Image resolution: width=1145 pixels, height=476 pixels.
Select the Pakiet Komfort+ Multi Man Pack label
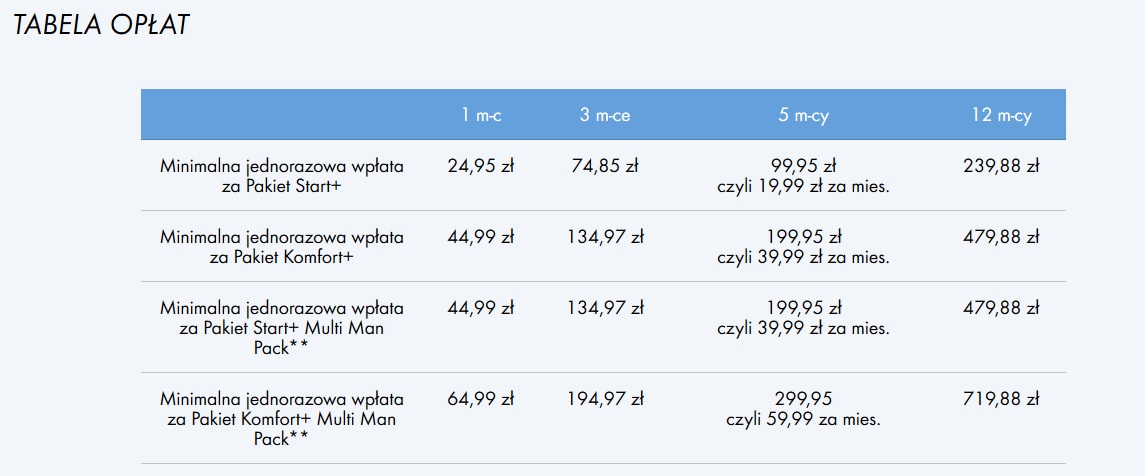pos(281,419)
